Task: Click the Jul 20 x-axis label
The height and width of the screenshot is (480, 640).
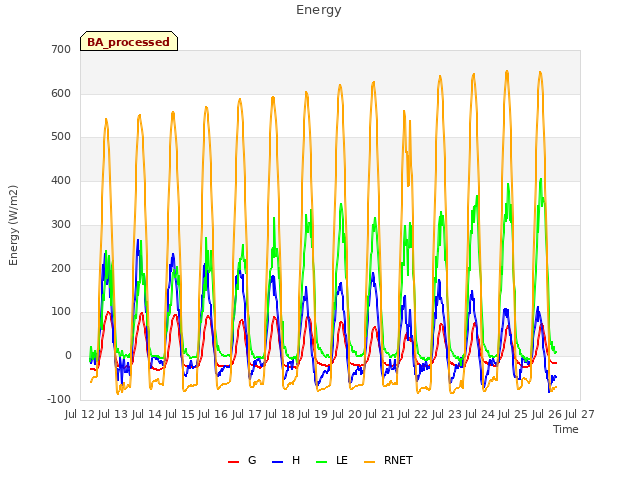Action: click(347, 415)
